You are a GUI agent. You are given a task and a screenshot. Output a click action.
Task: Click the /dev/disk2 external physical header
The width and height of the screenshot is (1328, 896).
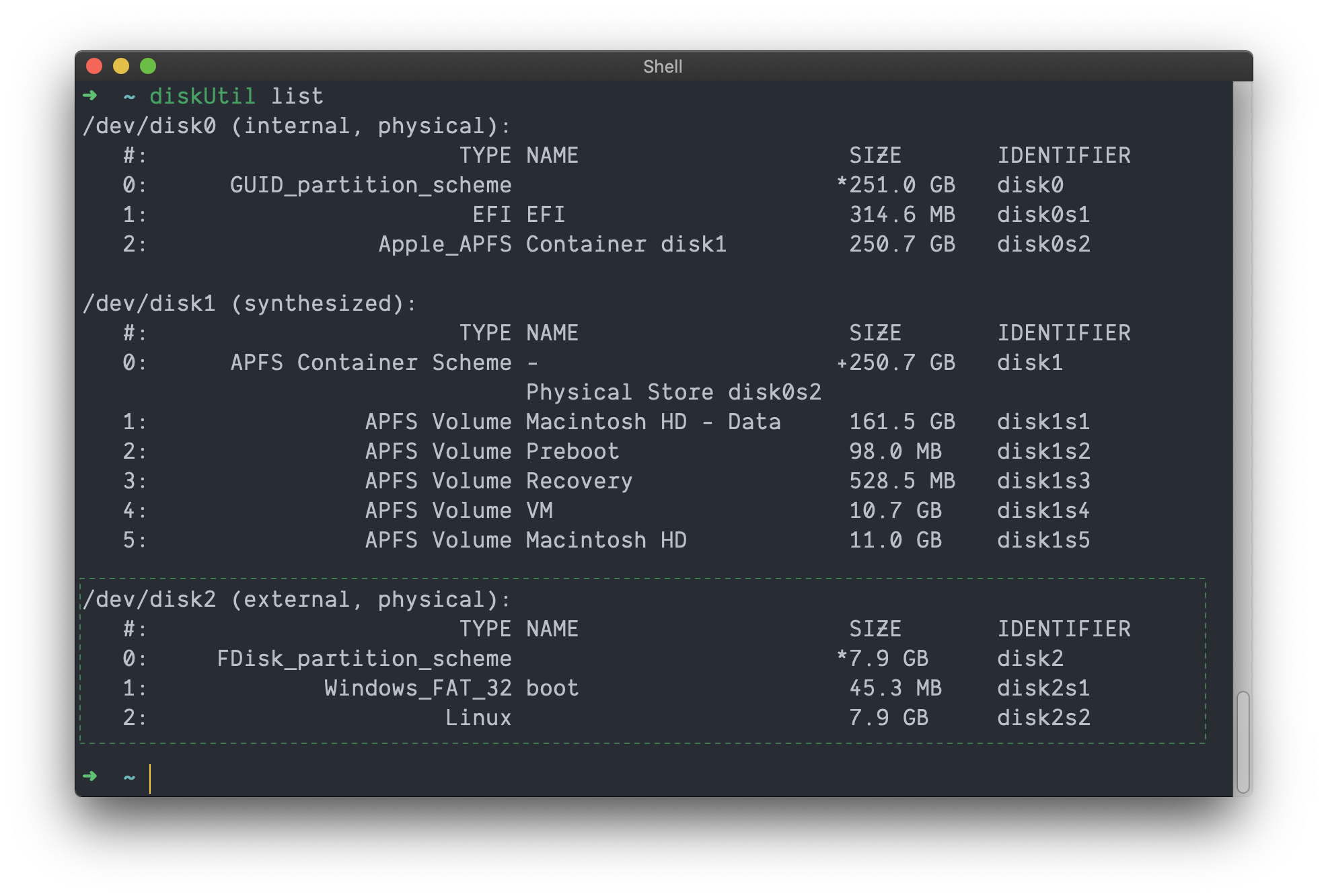coord(296,599)
